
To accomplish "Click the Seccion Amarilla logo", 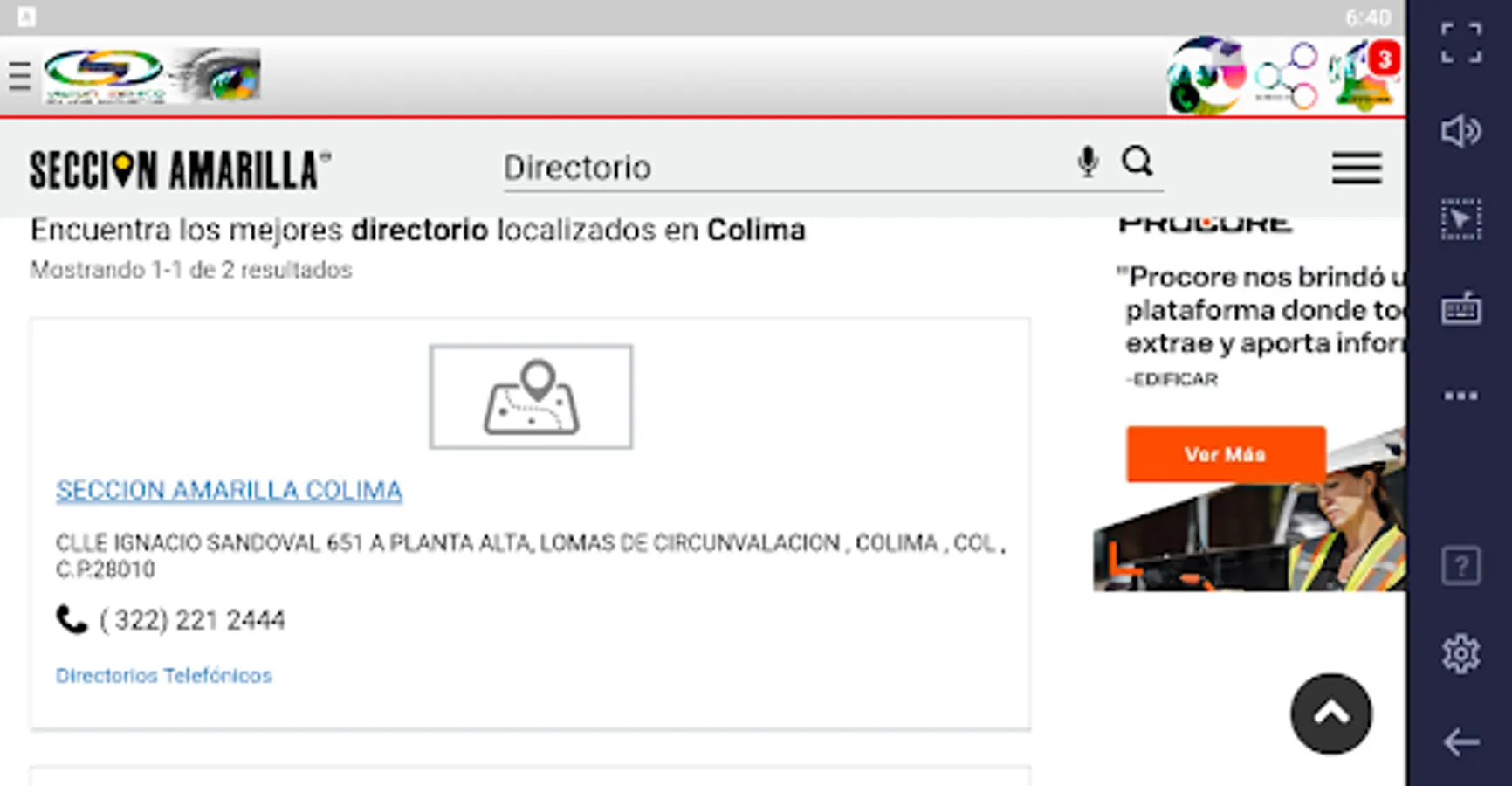I will (180, 169).
